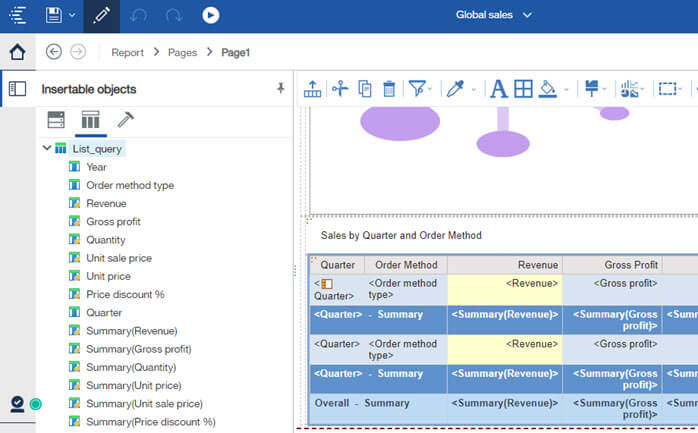Select the Overall - Summary cell
Viewport: 698px width, 433px height.
(x=378, y=409)
